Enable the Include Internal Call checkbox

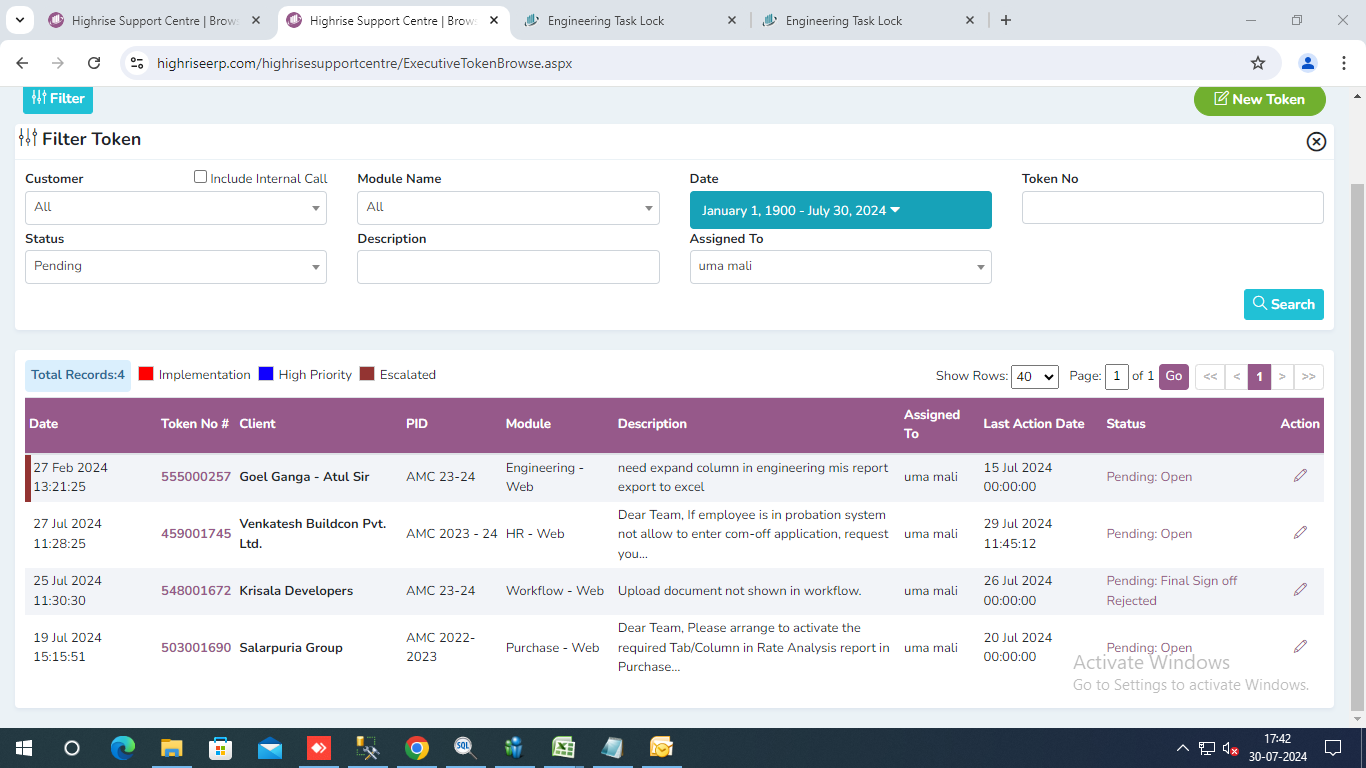(201, 177)
